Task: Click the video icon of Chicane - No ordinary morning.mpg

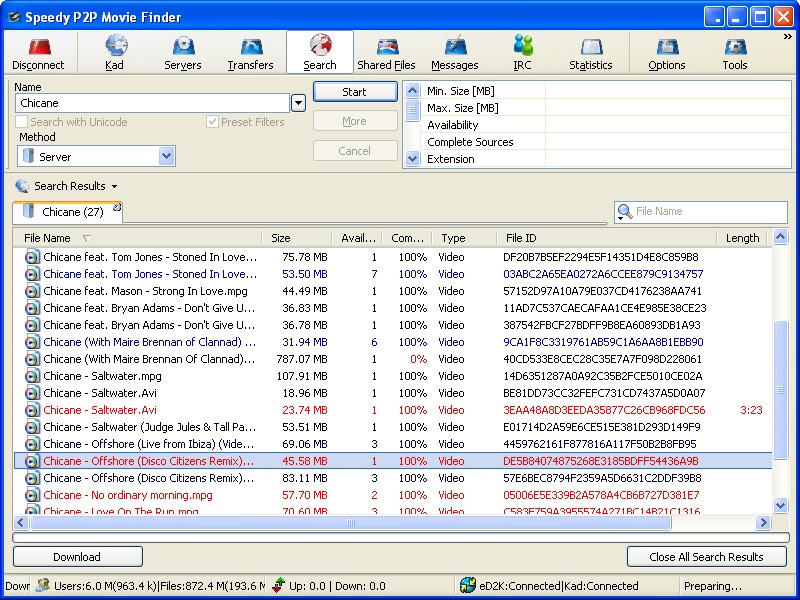Action: [x=32, y=495]
